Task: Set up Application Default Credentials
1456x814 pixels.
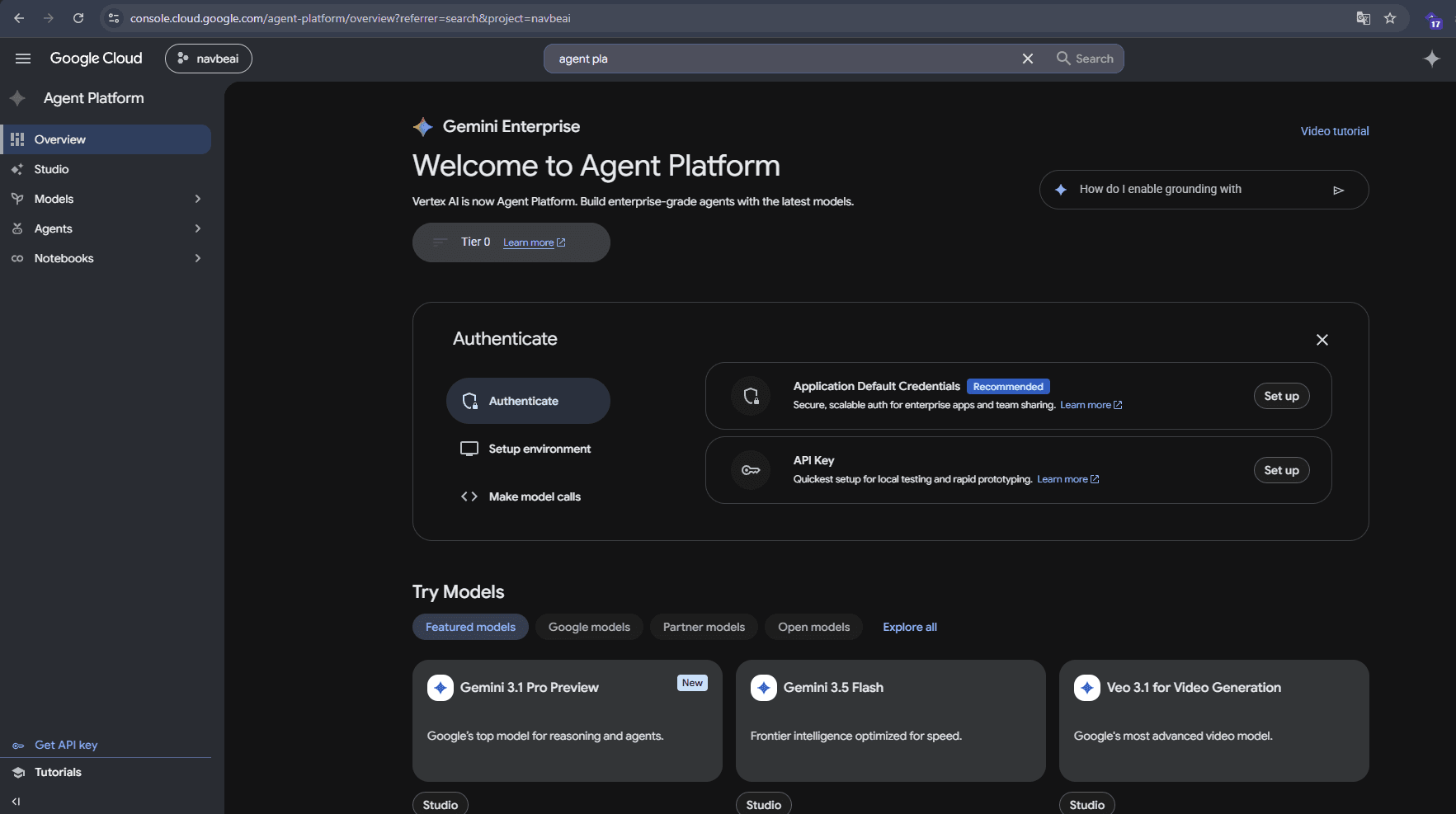Action: pyautogui.click(x=1281, y=396)
